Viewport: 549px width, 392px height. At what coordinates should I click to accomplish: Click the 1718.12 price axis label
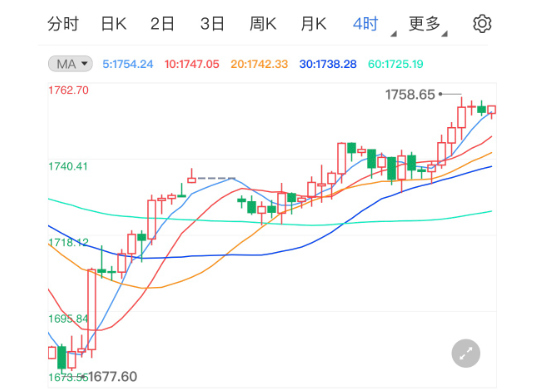(68, 242)
